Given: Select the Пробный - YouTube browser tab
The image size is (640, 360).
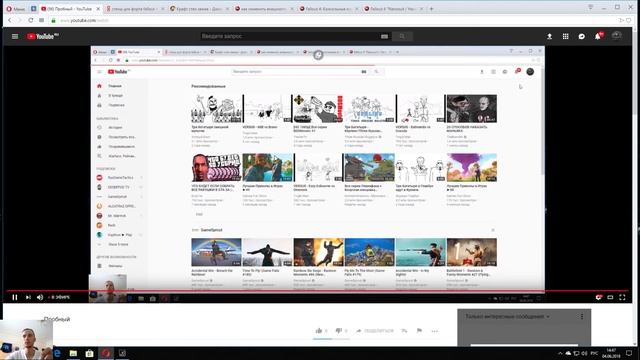Looking at the screenshot, I should pyautogui.click(x=70, y=9).
